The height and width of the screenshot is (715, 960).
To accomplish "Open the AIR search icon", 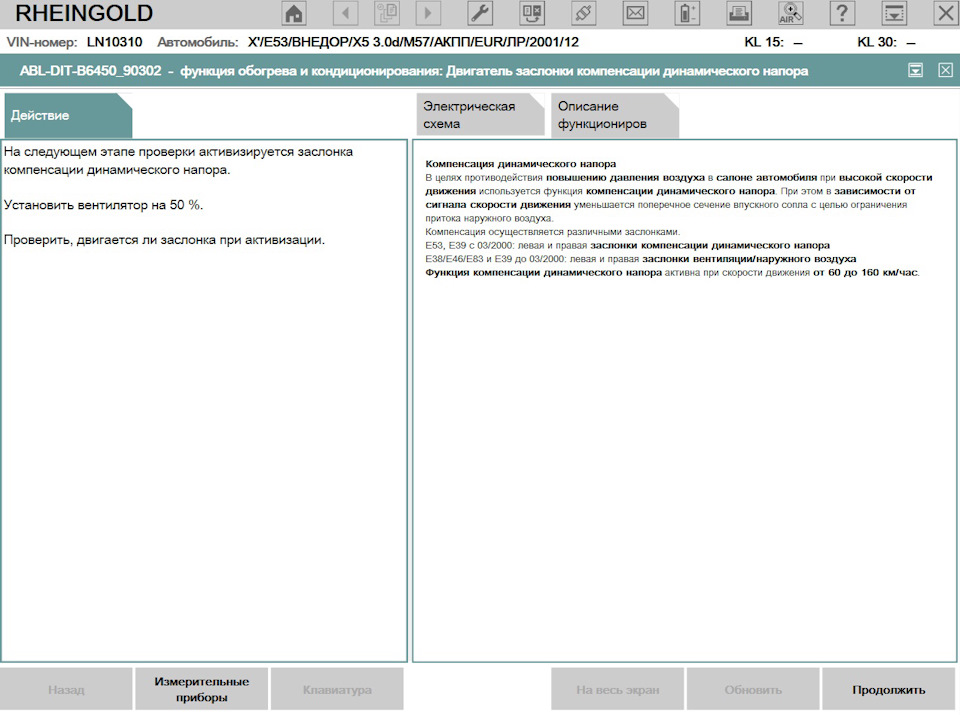I will pyautogui.click(x=790, y=13).
